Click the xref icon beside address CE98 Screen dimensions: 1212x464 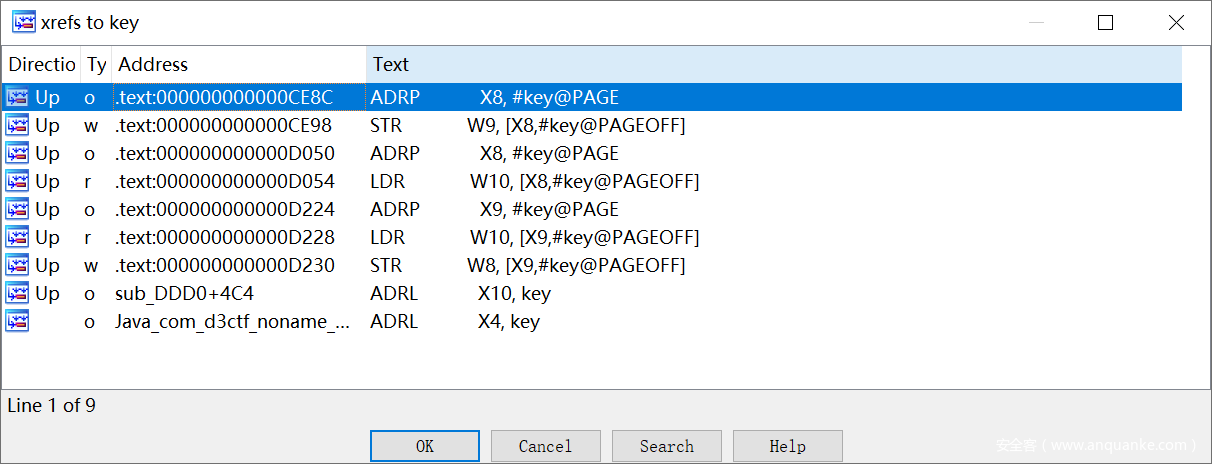(17, 125)
